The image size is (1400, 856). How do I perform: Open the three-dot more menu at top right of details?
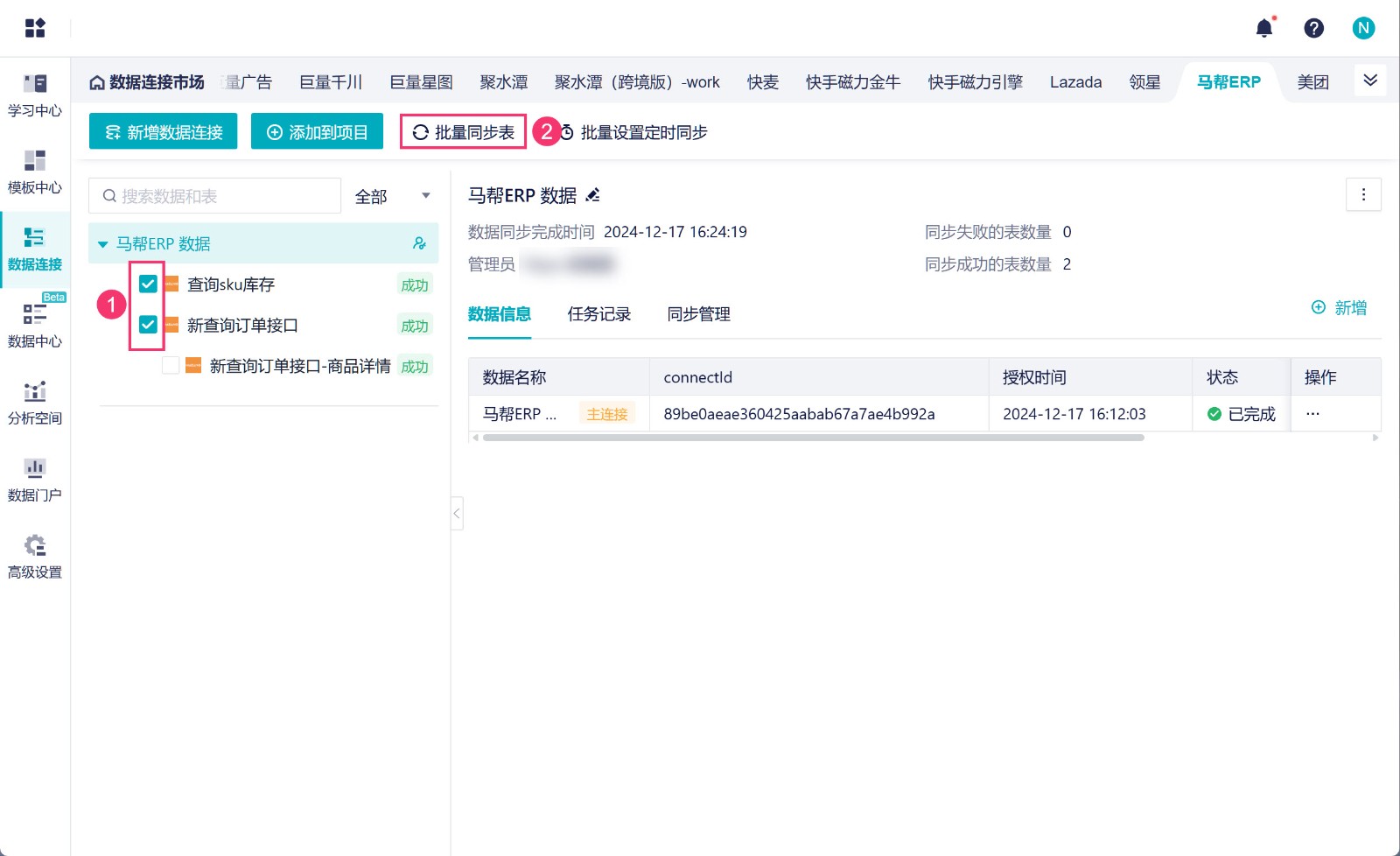point(1363,195)
